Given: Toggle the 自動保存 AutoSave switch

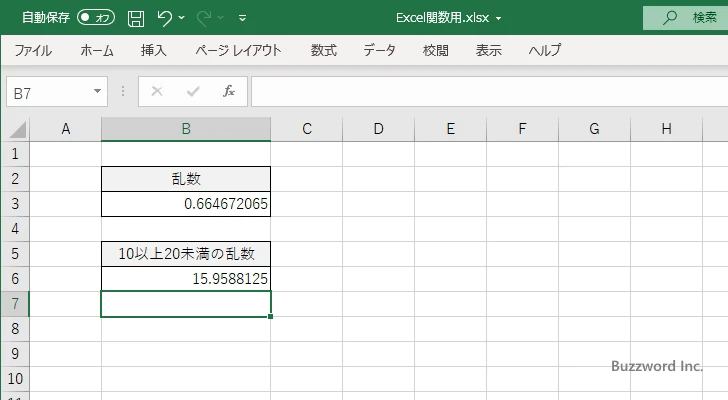Looking at the screenshot, I should [x=96, y=18].
